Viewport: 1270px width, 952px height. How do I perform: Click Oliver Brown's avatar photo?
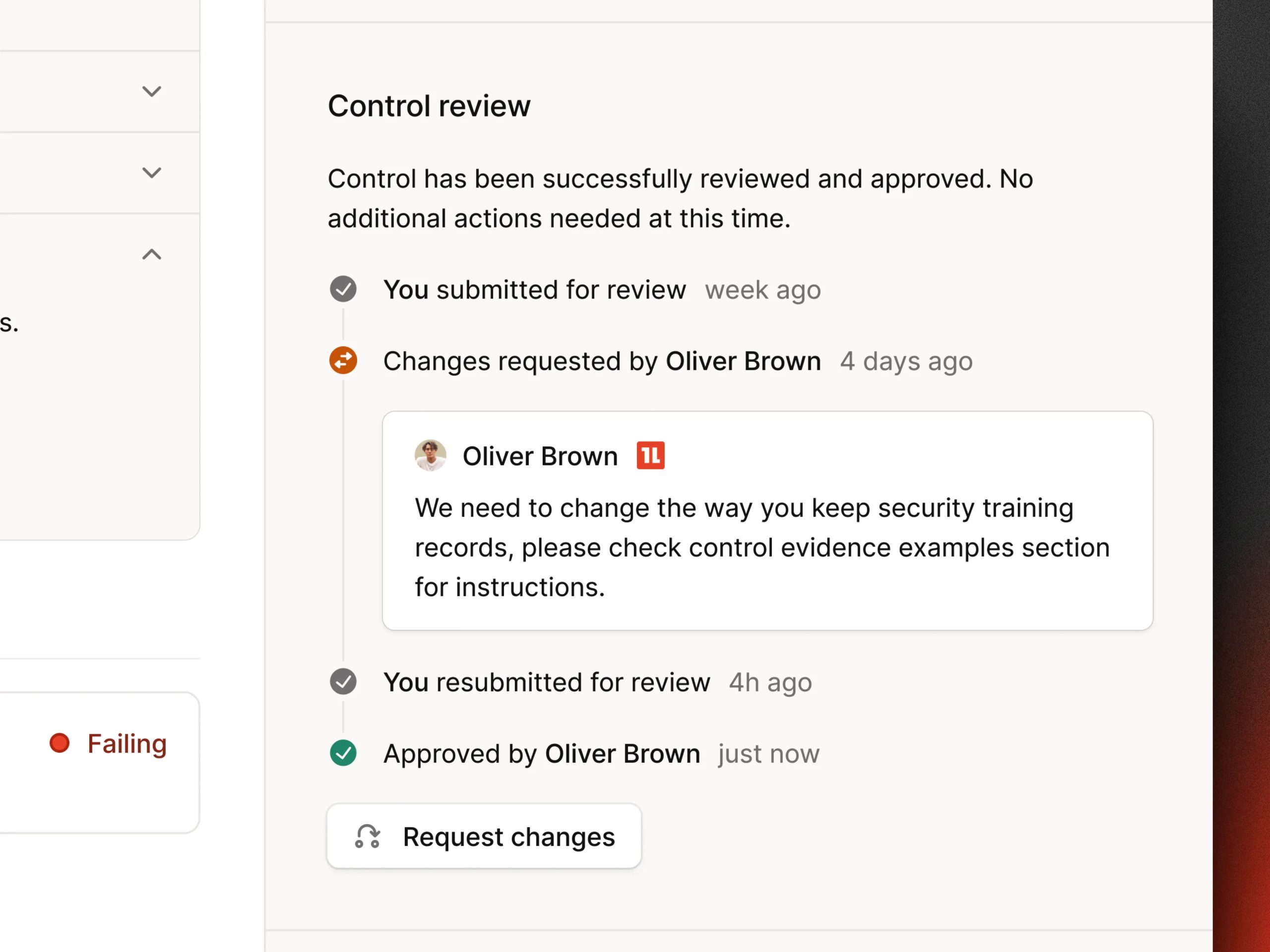(x=431, y=456)
